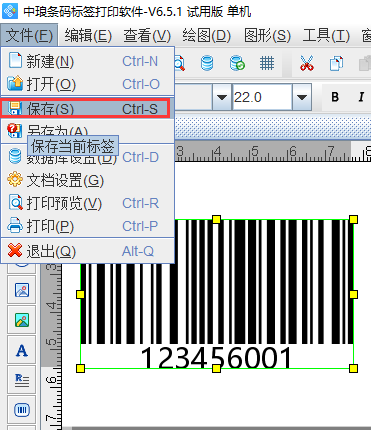Select 打印预览(V) menu entry
This screenshot has height=430, width=371.
coord(87,203)
